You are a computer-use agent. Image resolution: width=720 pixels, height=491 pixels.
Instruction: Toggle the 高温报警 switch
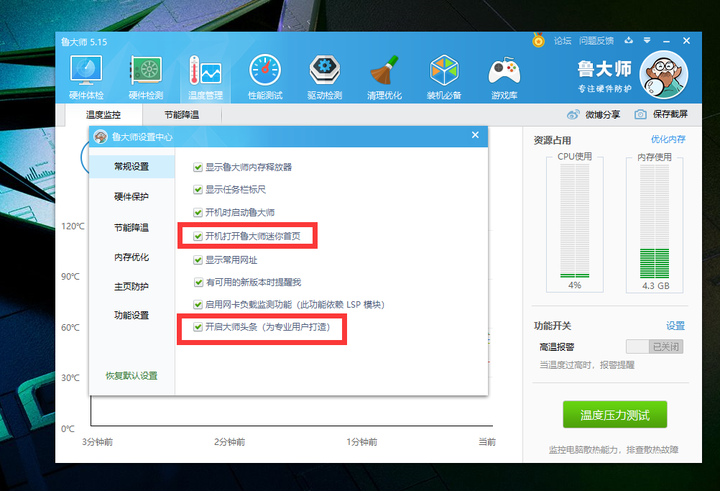tap(654, 346)
